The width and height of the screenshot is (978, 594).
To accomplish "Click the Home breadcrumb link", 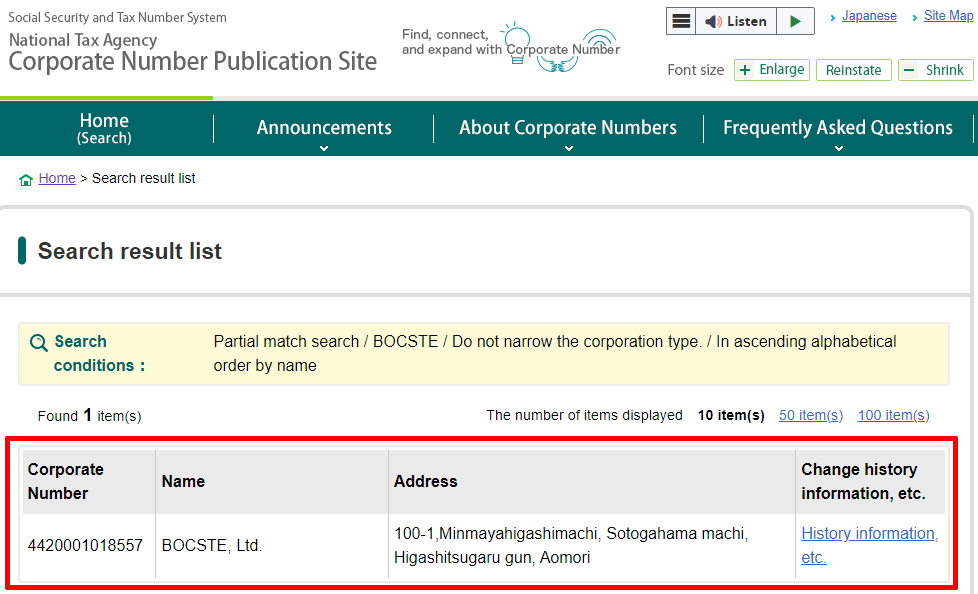I will pyautogui.click(x=57, y=178).
